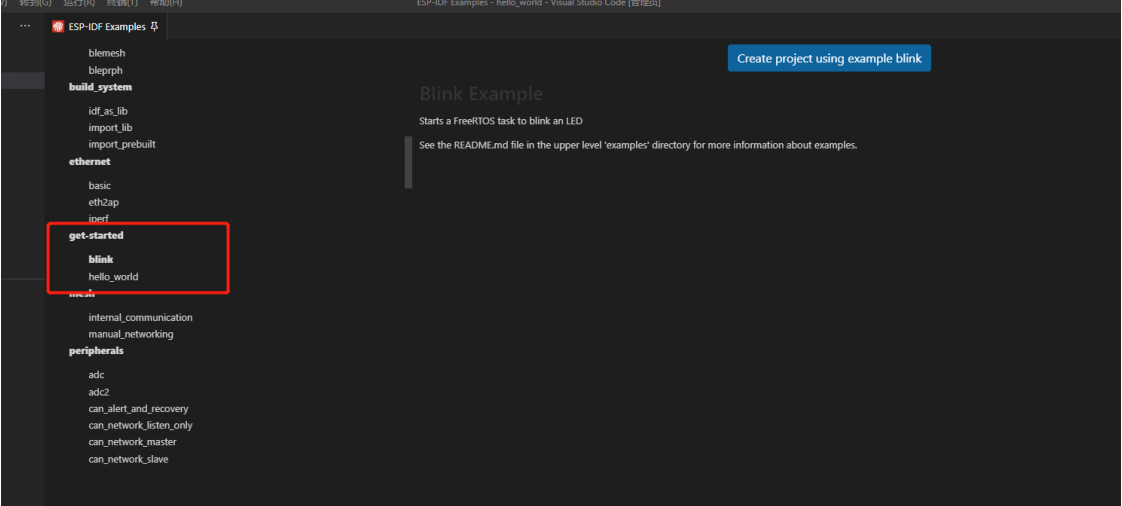Screen dimensions: 1122x506
Task: Select the can_network_slave example
Action: click(x=128, y=459)
